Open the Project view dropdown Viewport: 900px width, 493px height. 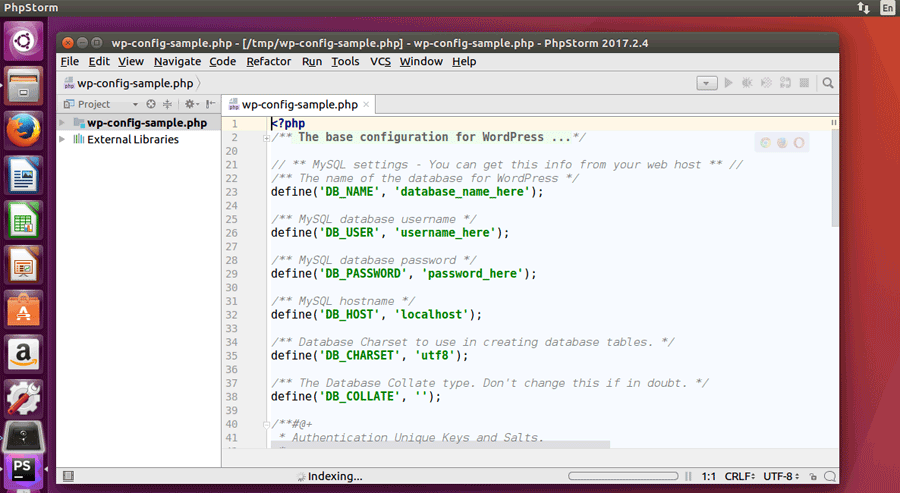click(x=135, y=104)
